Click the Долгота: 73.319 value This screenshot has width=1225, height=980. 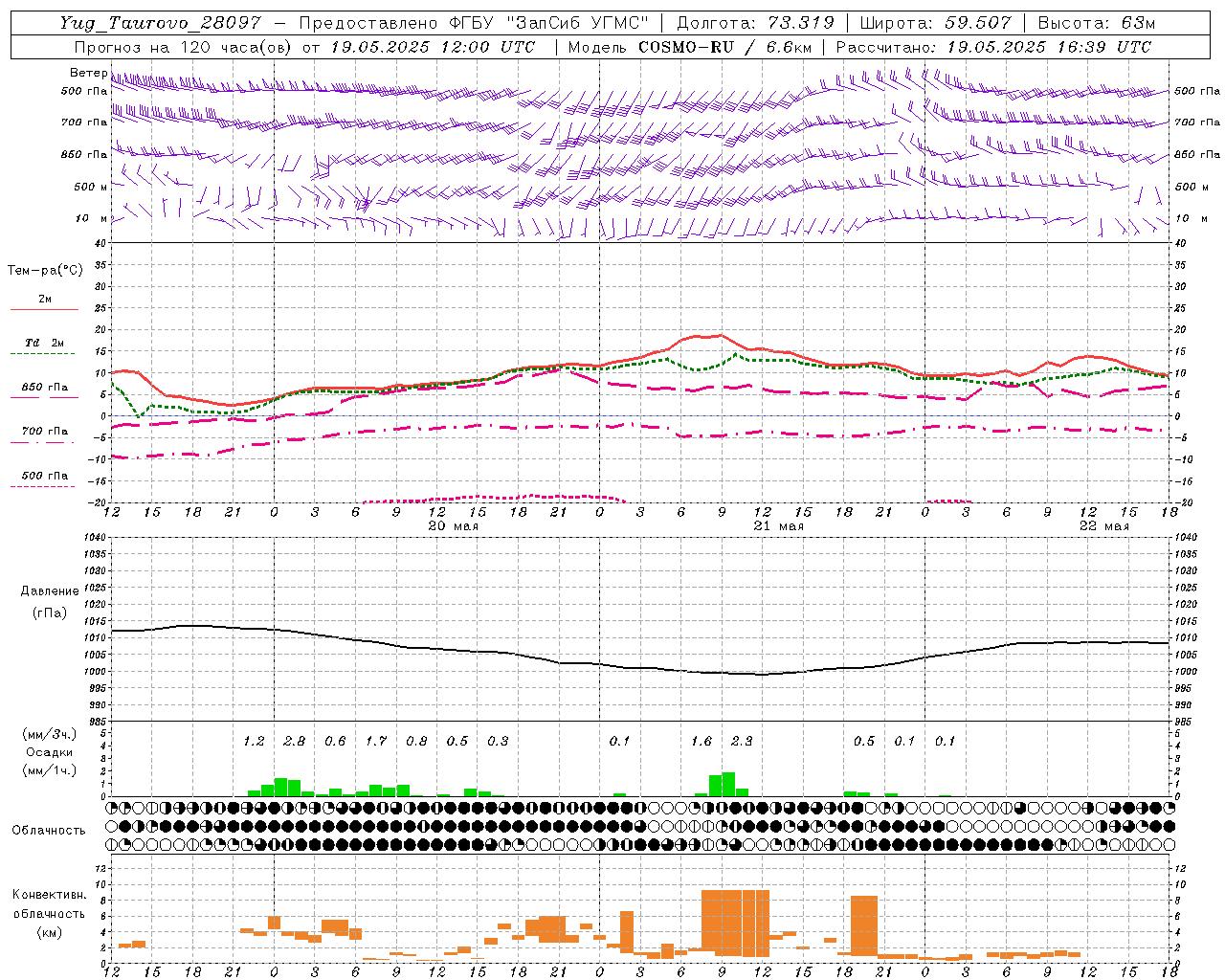click(756, 23)
